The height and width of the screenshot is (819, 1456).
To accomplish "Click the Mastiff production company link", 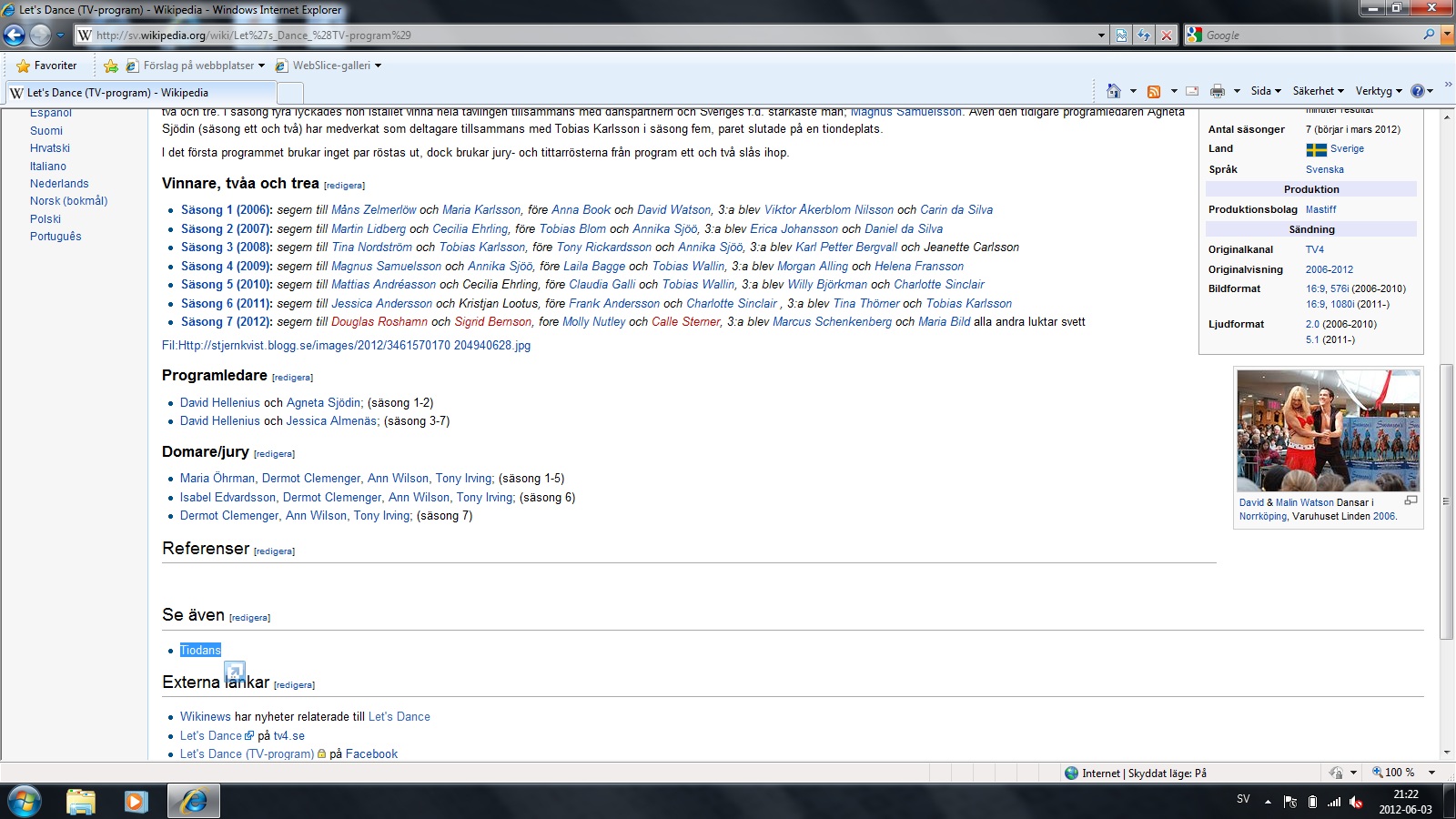I will [1320, 209].
